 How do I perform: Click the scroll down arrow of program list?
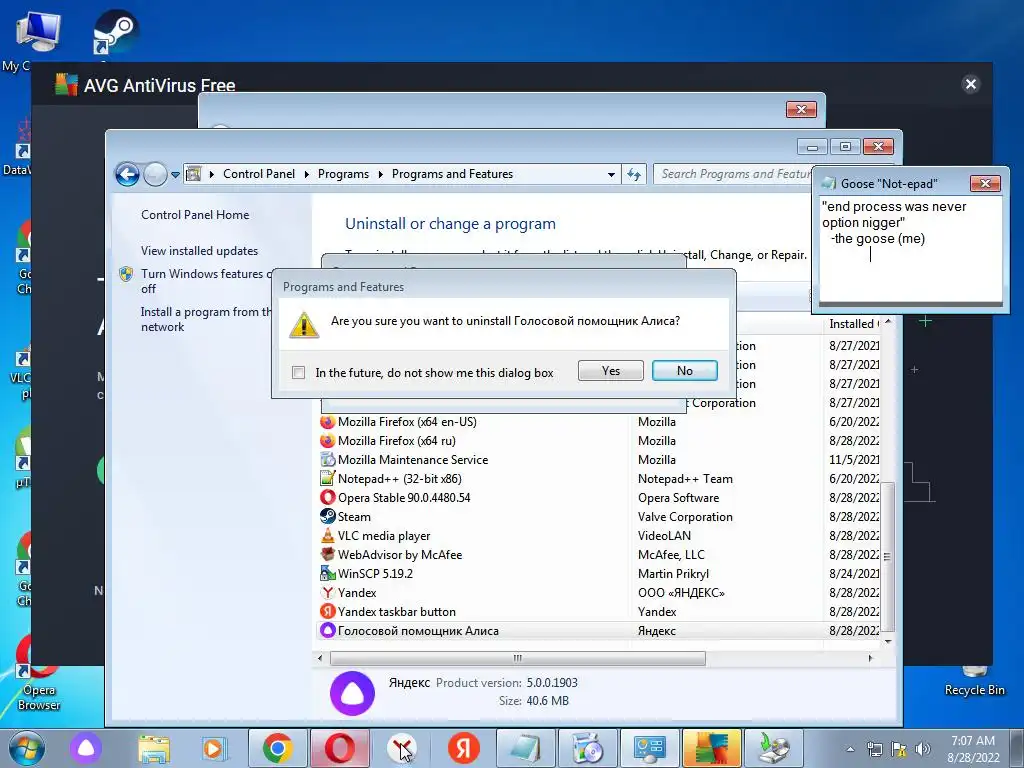[x=888, y=641]
